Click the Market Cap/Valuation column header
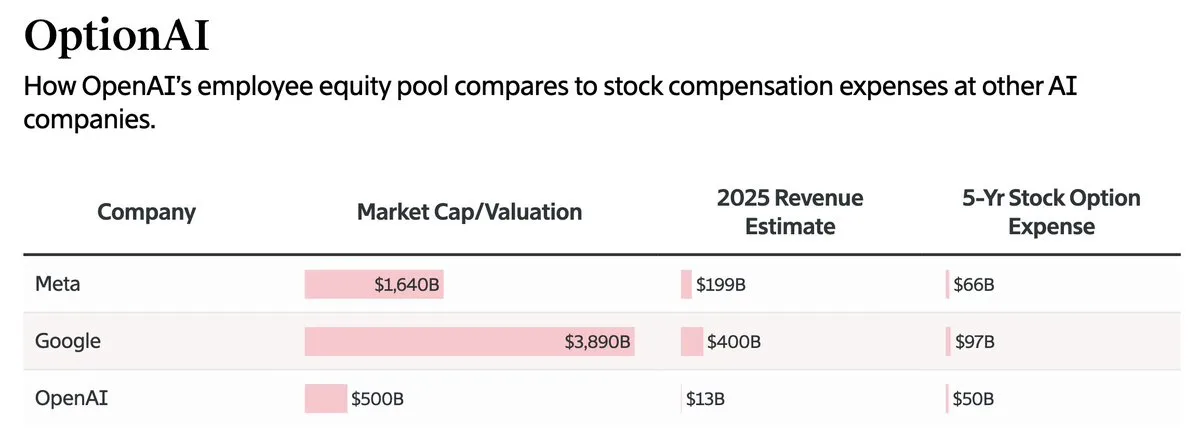 click(470, 212)
